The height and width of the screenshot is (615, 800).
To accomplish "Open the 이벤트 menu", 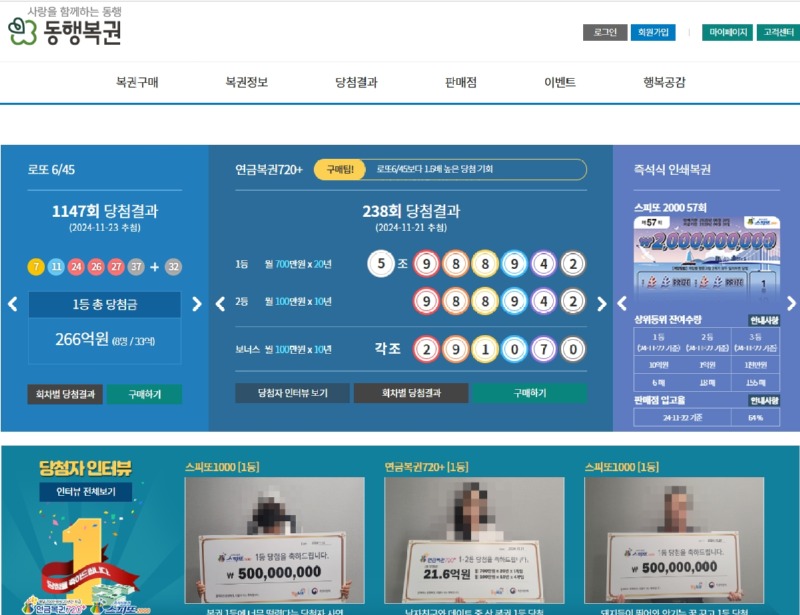I will (x=560, y=82).
